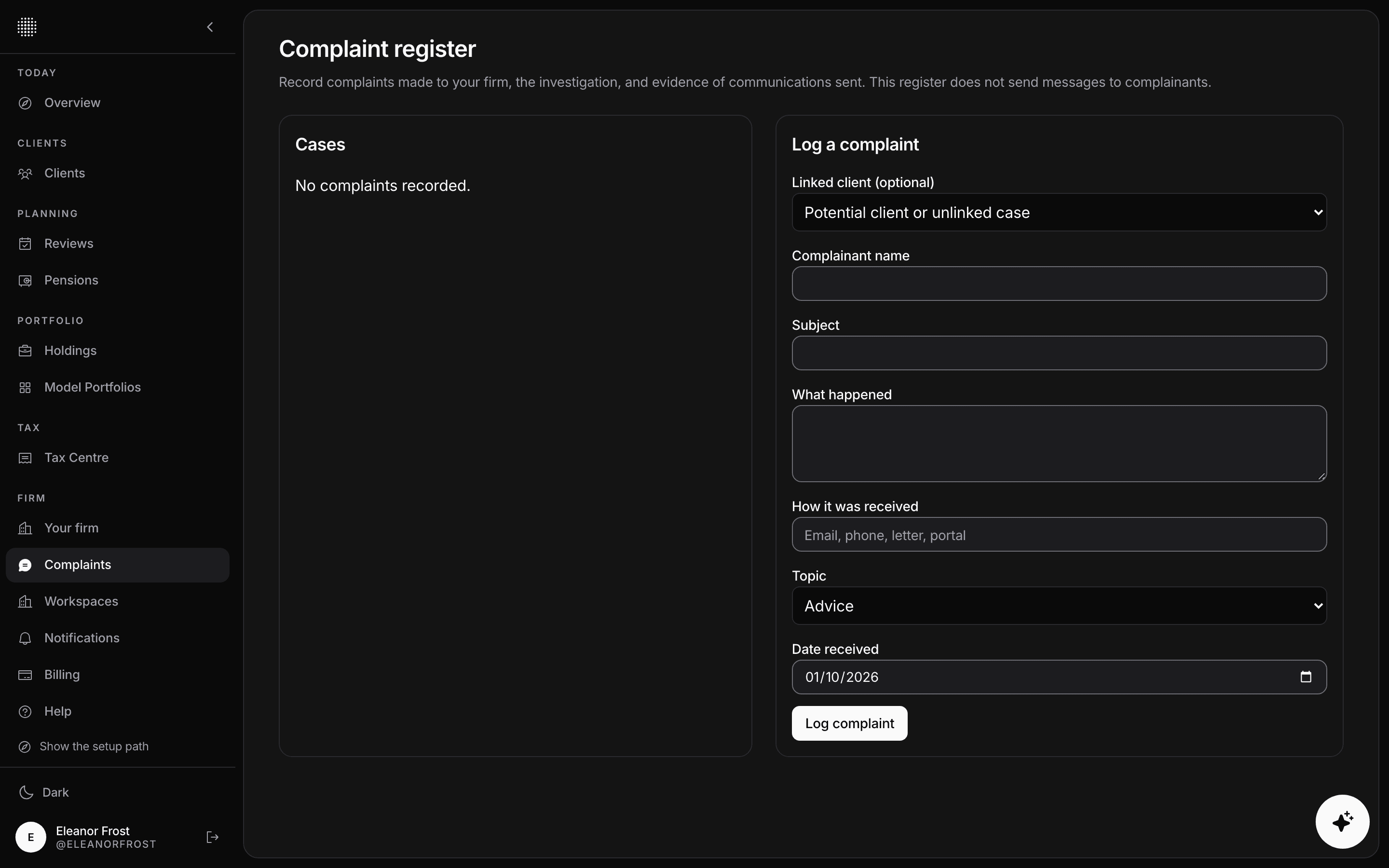Screen dimensions: 1389x868
Task: Click the dotted grid app logo
Action: tap(27, 27)
